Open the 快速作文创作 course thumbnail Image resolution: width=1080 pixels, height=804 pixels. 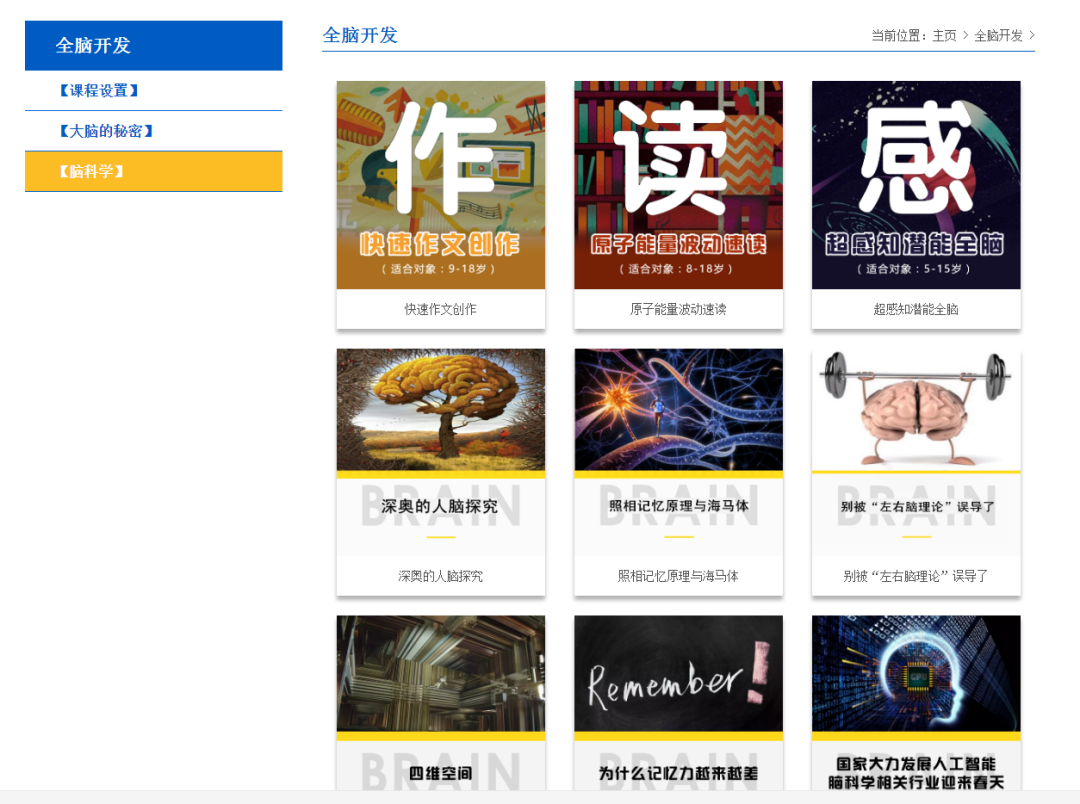[440, 184]
